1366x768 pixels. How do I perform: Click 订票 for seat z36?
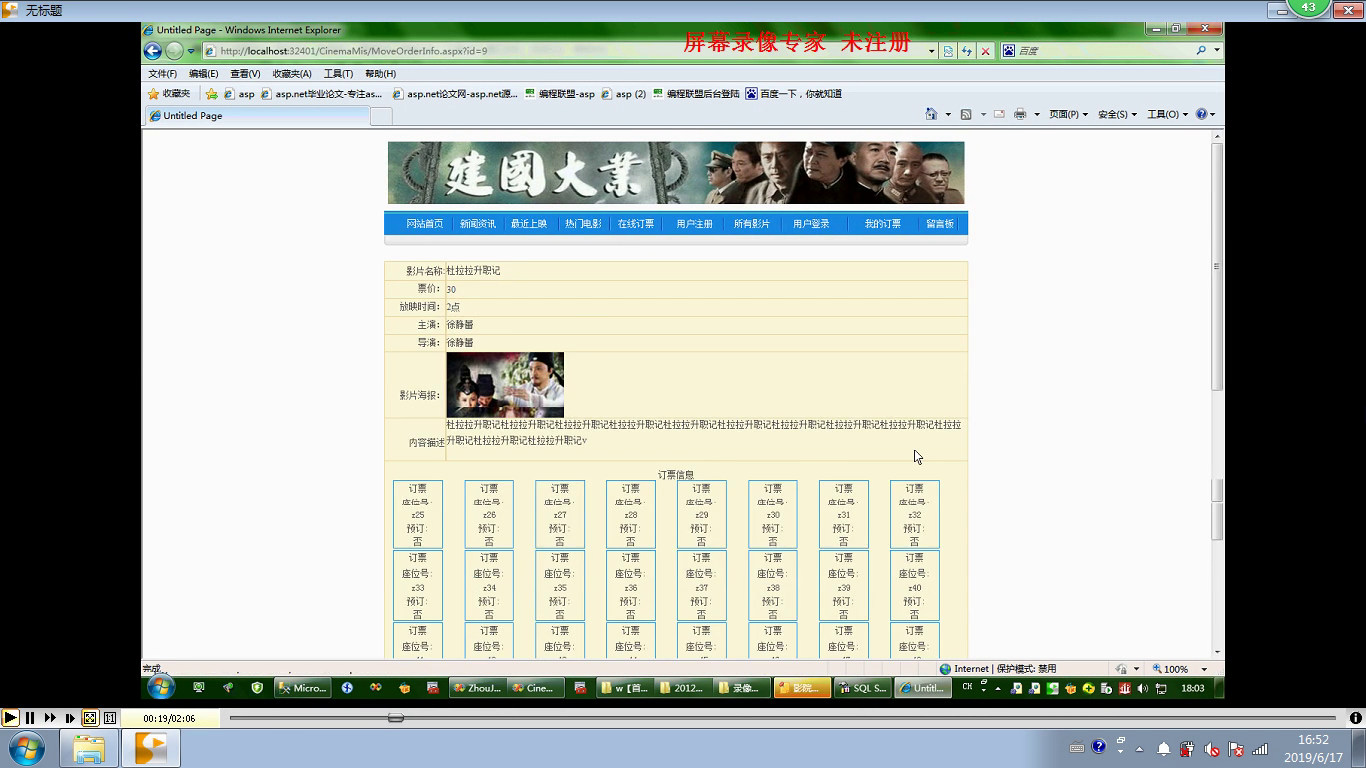coord(631,558)
